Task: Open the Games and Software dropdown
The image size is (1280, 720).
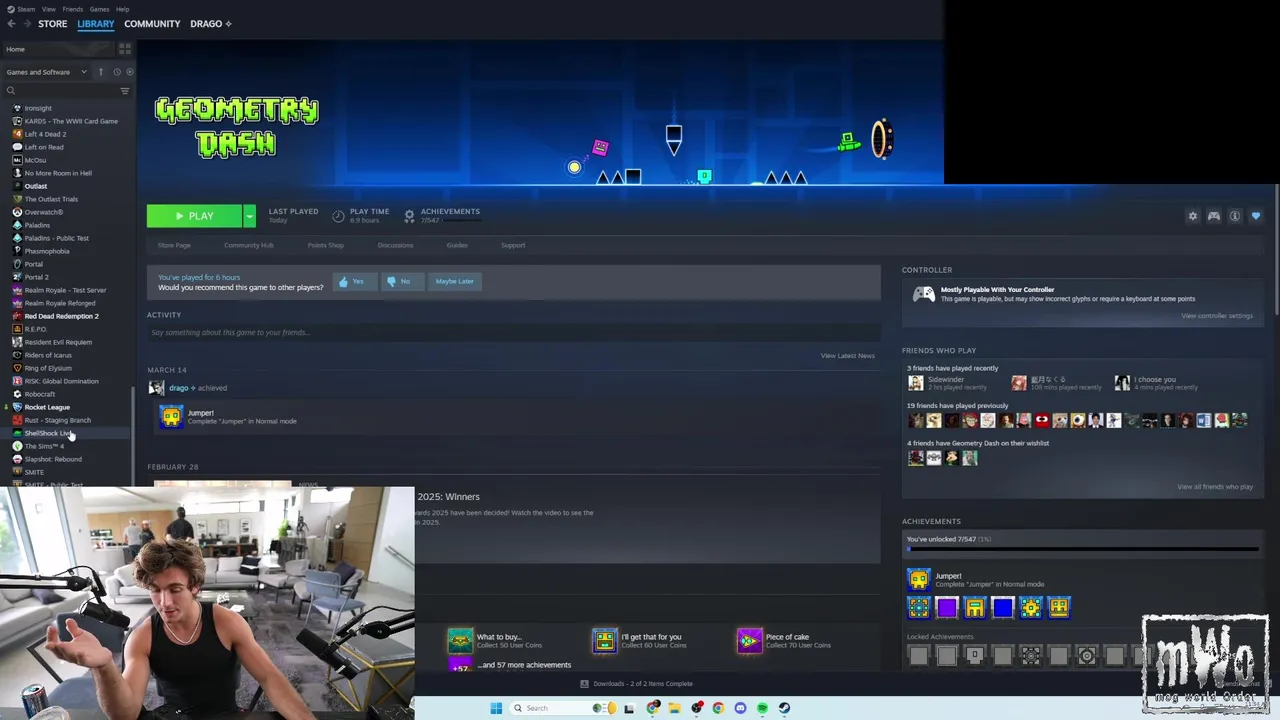Action: [x=46, y=72]
